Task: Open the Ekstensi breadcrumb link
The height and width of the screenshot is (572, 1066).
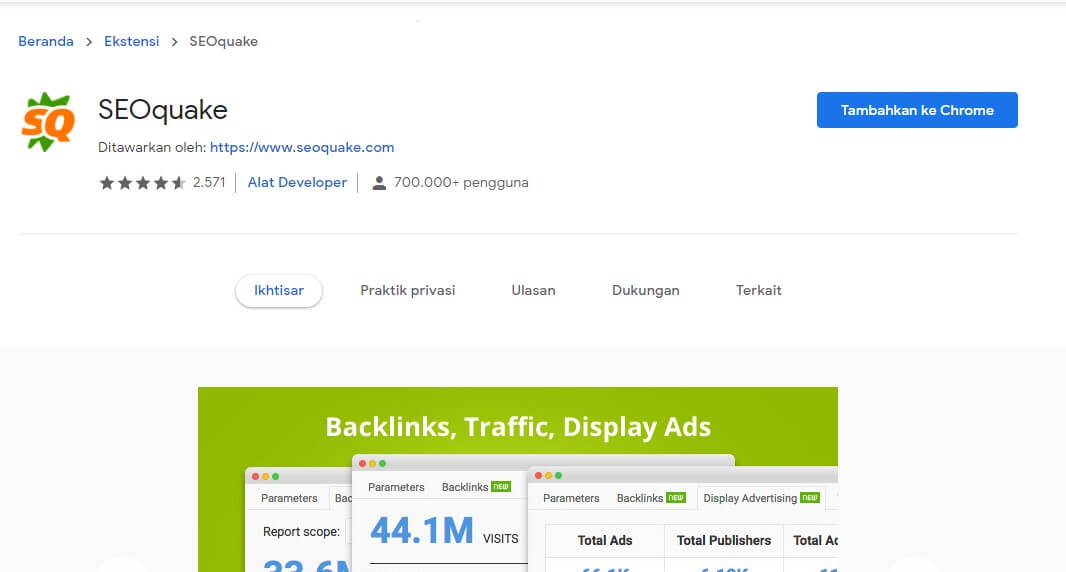Action: [131, 41]
